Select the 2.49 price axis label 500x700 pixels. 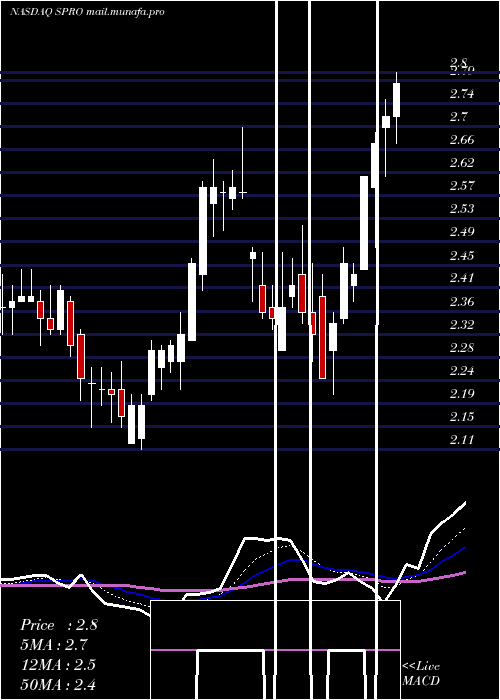[x=462, y=232]
